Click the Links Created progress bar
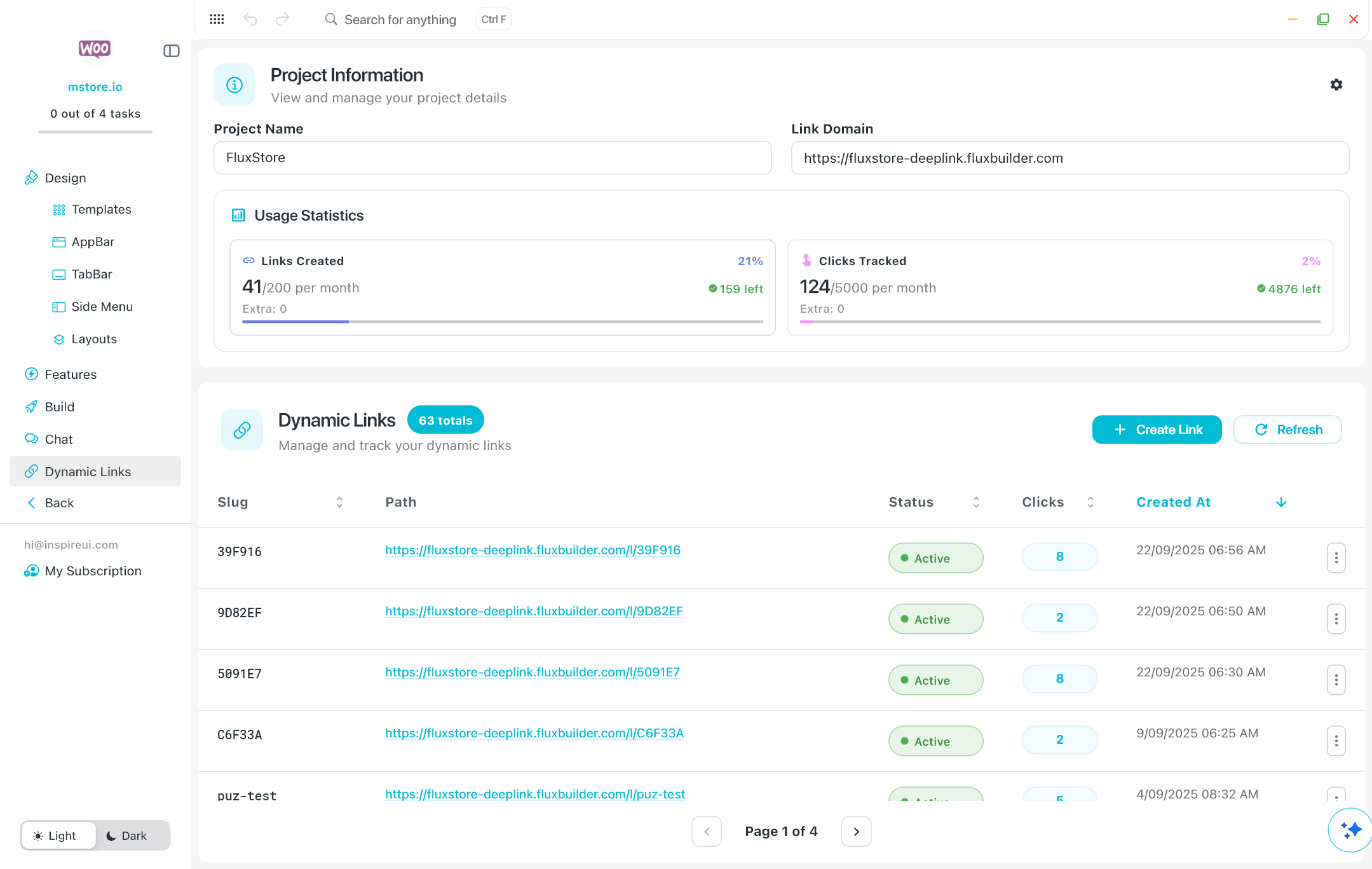The height and width of the screenshot is (869, 1372). point(502,322)
